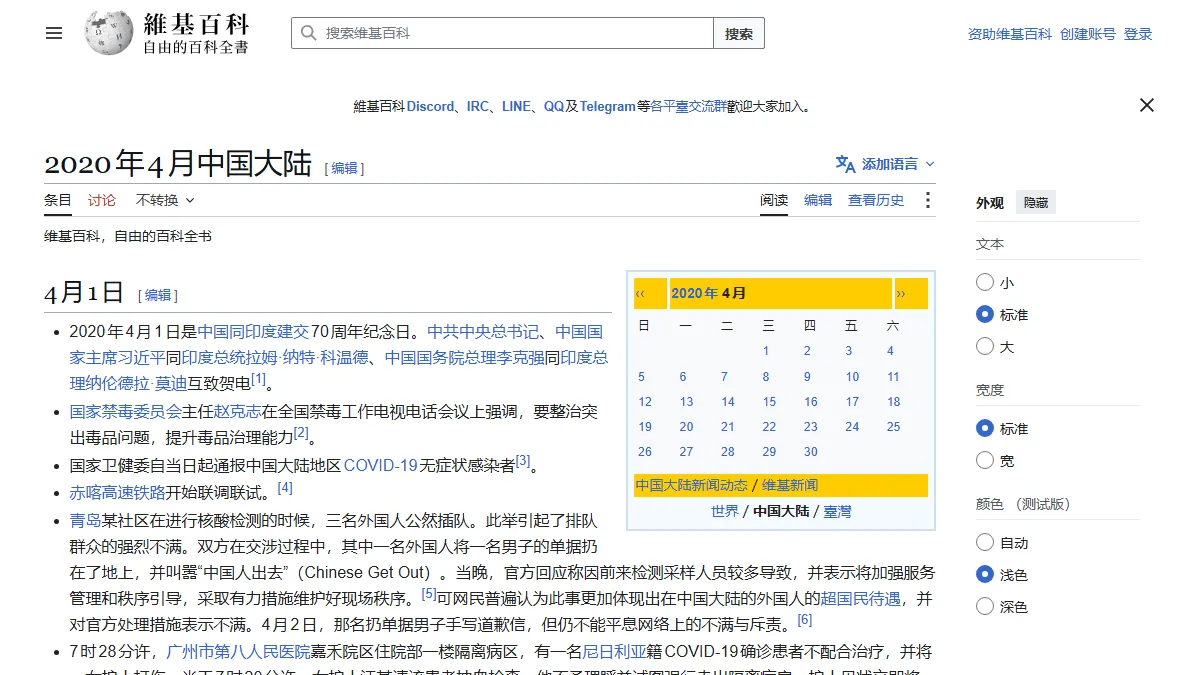Click 臺灣 link below calendar
Screen dimensions: 1200x675
838,511
